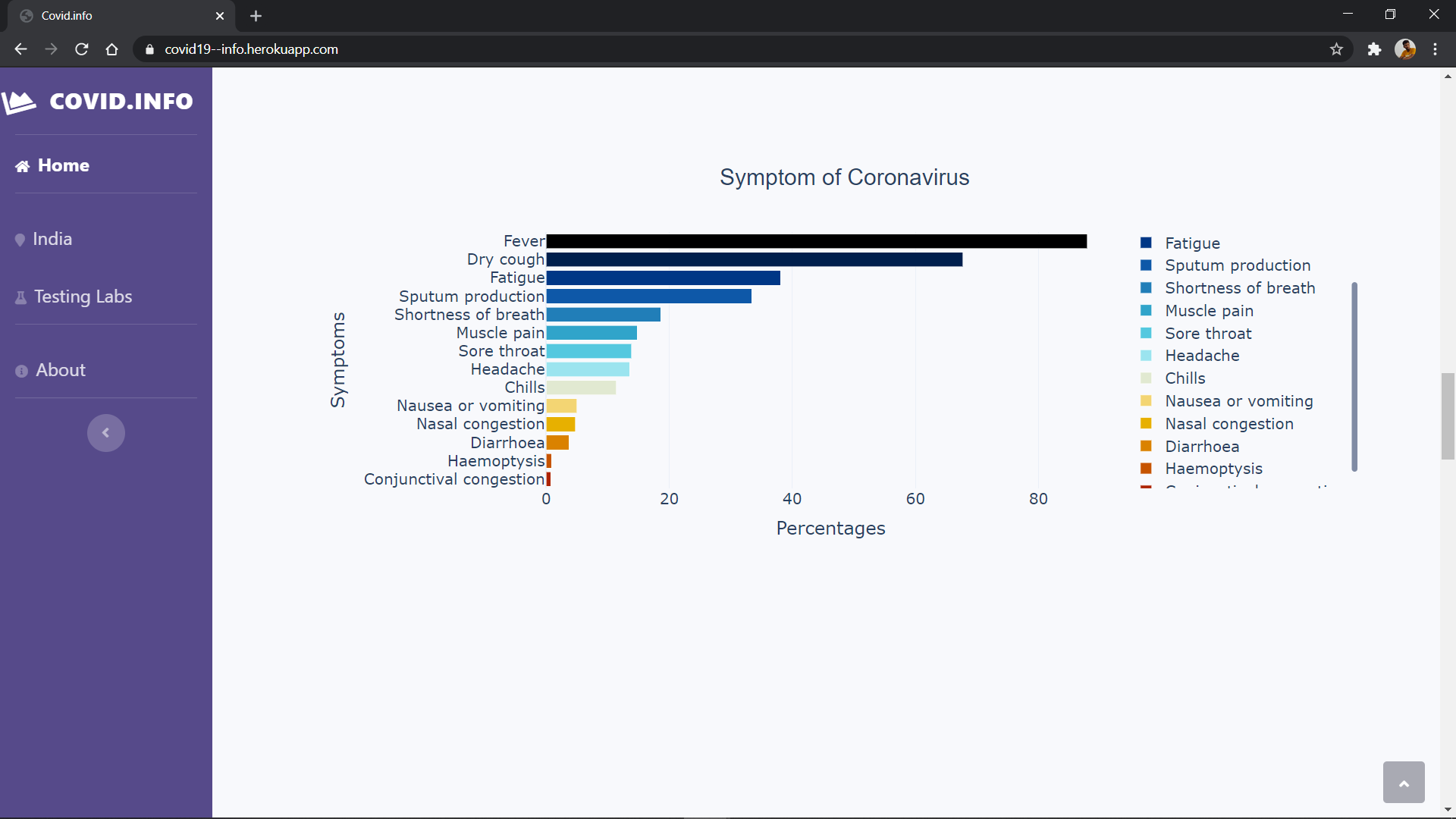This screenshot has width=1456, height=819.
Task: Open the About sidebar link
Action: 61,370
